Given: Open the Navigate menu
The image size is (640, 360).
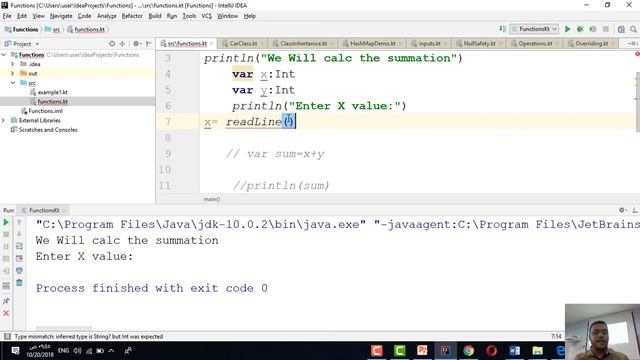Looking at the screenshot, I should (61, 16).
